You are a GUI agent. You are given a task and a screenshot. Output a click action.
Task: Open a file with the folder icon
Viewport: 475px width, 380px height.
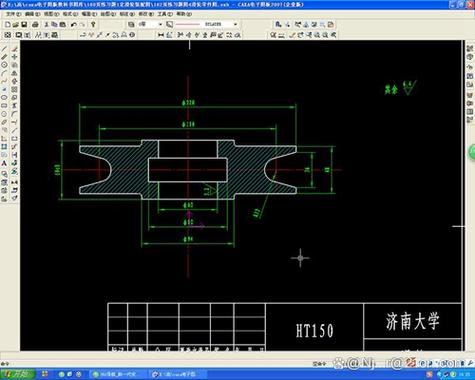(16, 25)
